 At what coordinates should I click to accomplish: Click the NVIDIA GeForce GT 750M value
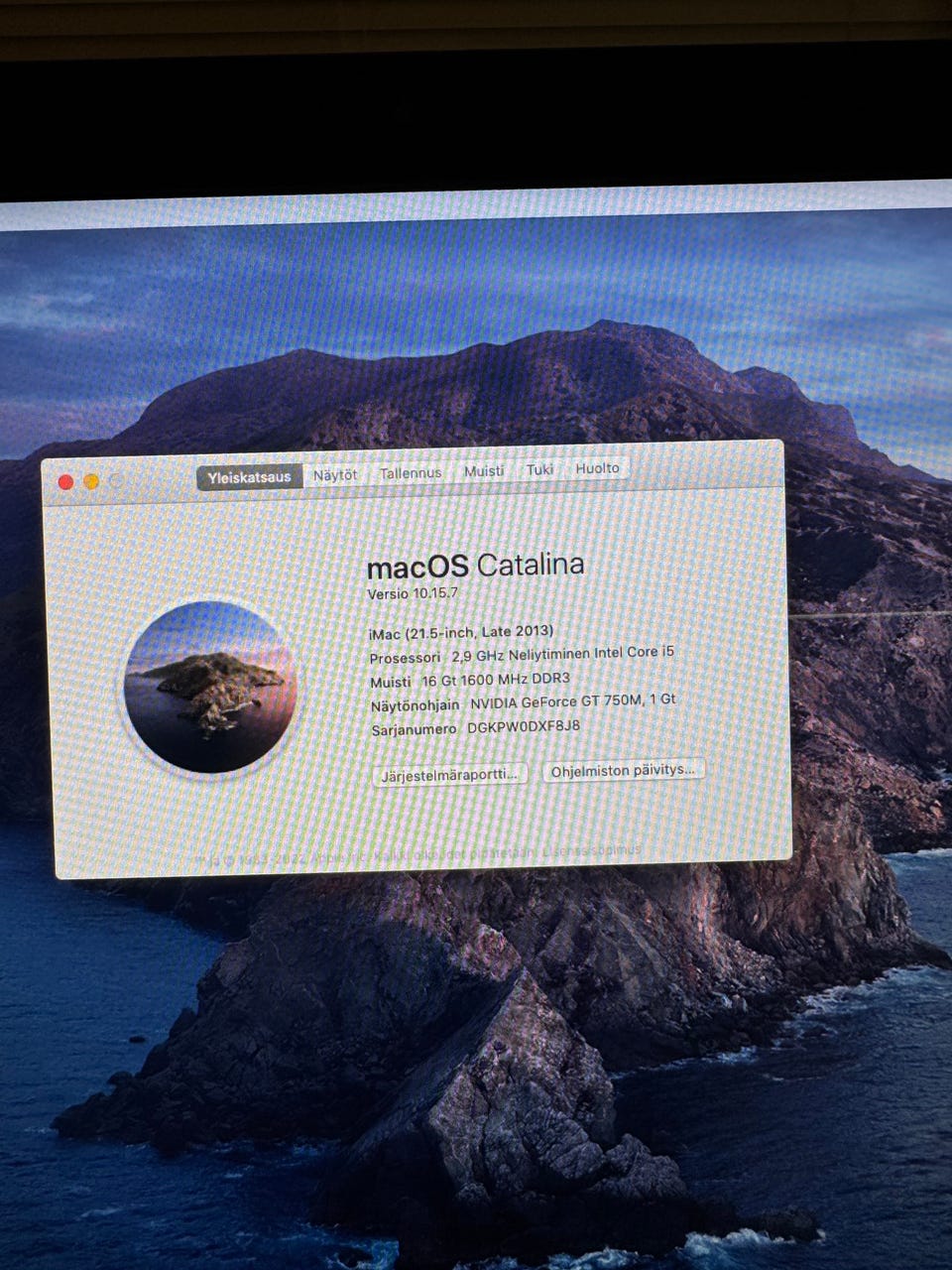tap(573, 701)
